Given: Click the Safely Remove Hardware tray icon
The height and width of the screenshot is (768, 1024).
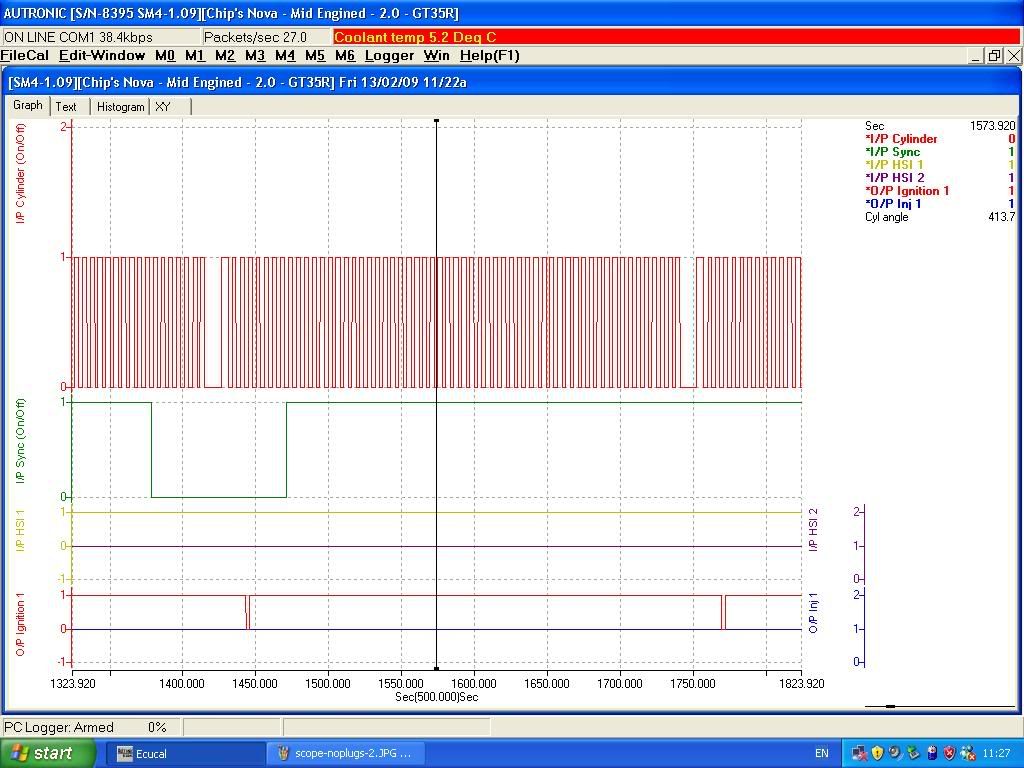Looking at the screenshot, I should [913, 754].
